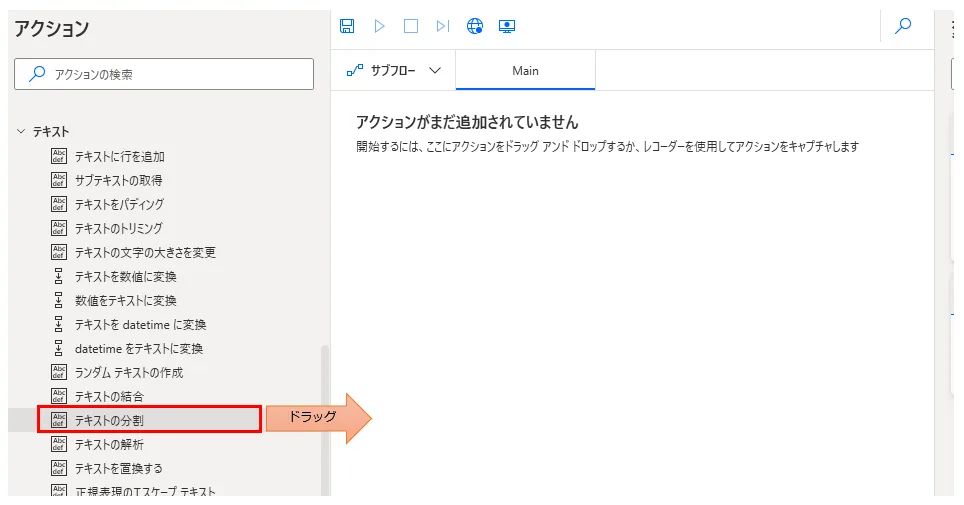This screenshot has width=964, height=505.
Task: Click the Save flow icon
Action: 347,26
